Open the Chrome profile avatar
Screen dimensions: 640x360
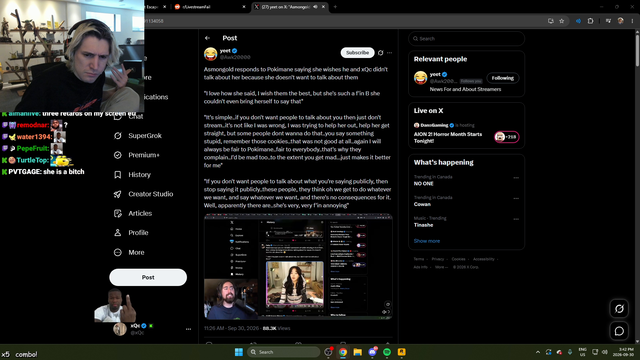620,21
